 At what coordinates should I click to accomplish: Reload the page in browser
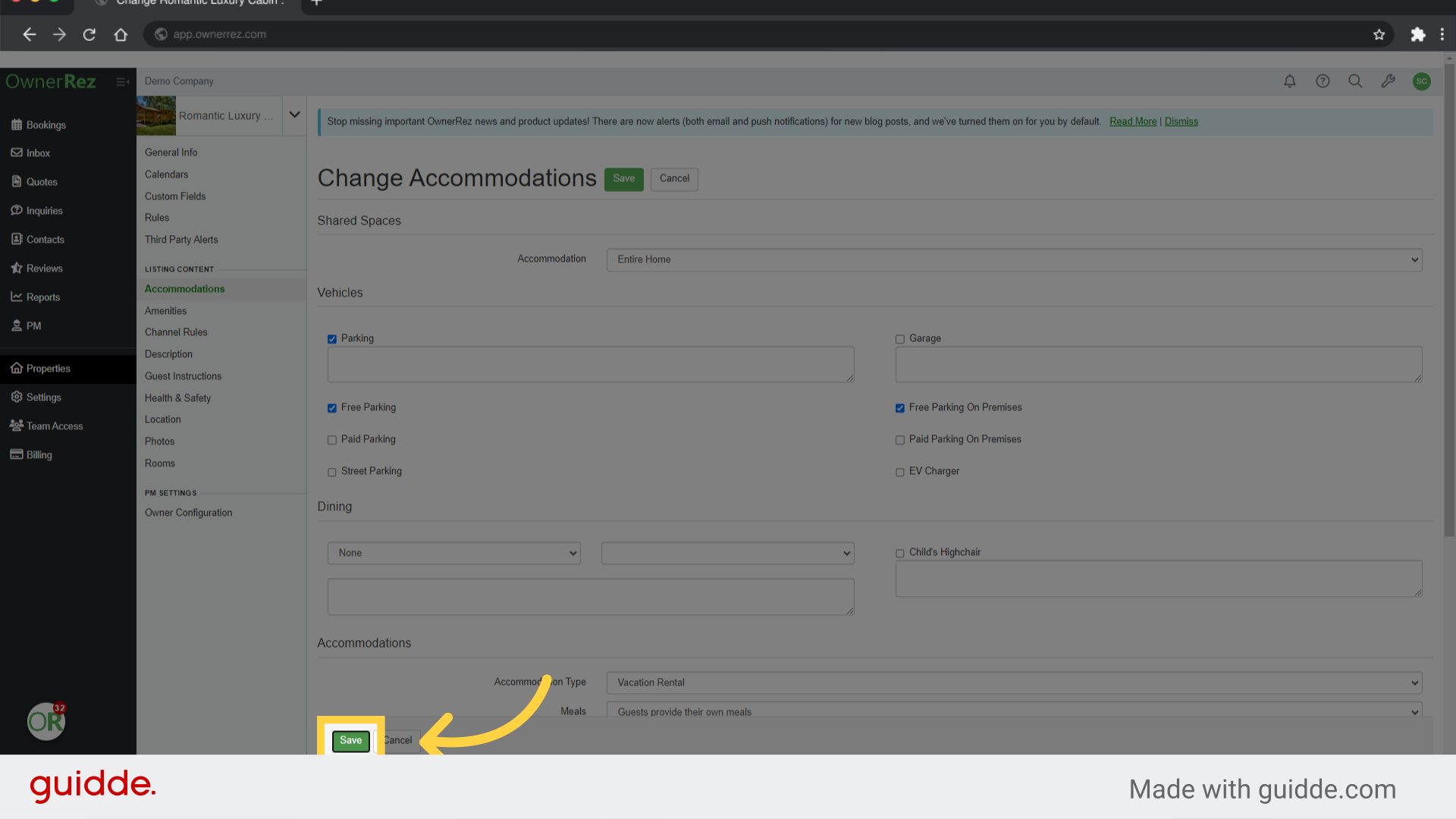pyautogui.click(x=89, y=34)
